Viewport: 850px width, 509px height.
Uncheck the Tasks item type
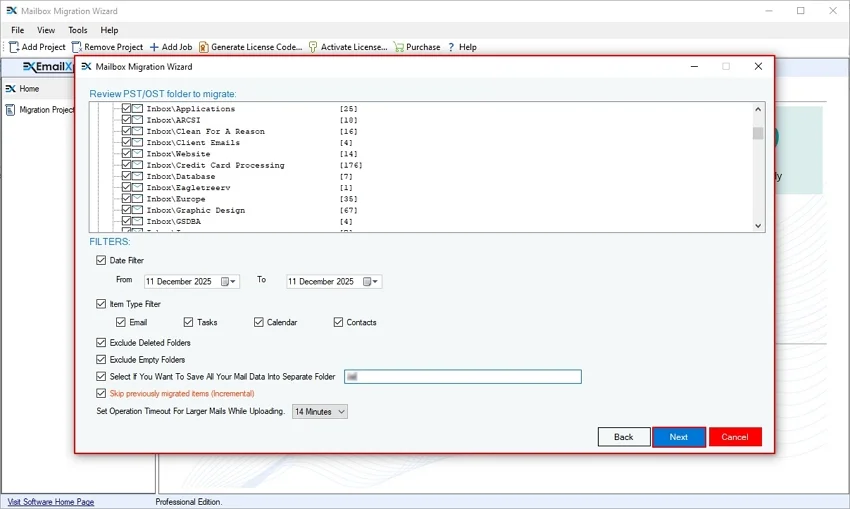click(188, 322)
